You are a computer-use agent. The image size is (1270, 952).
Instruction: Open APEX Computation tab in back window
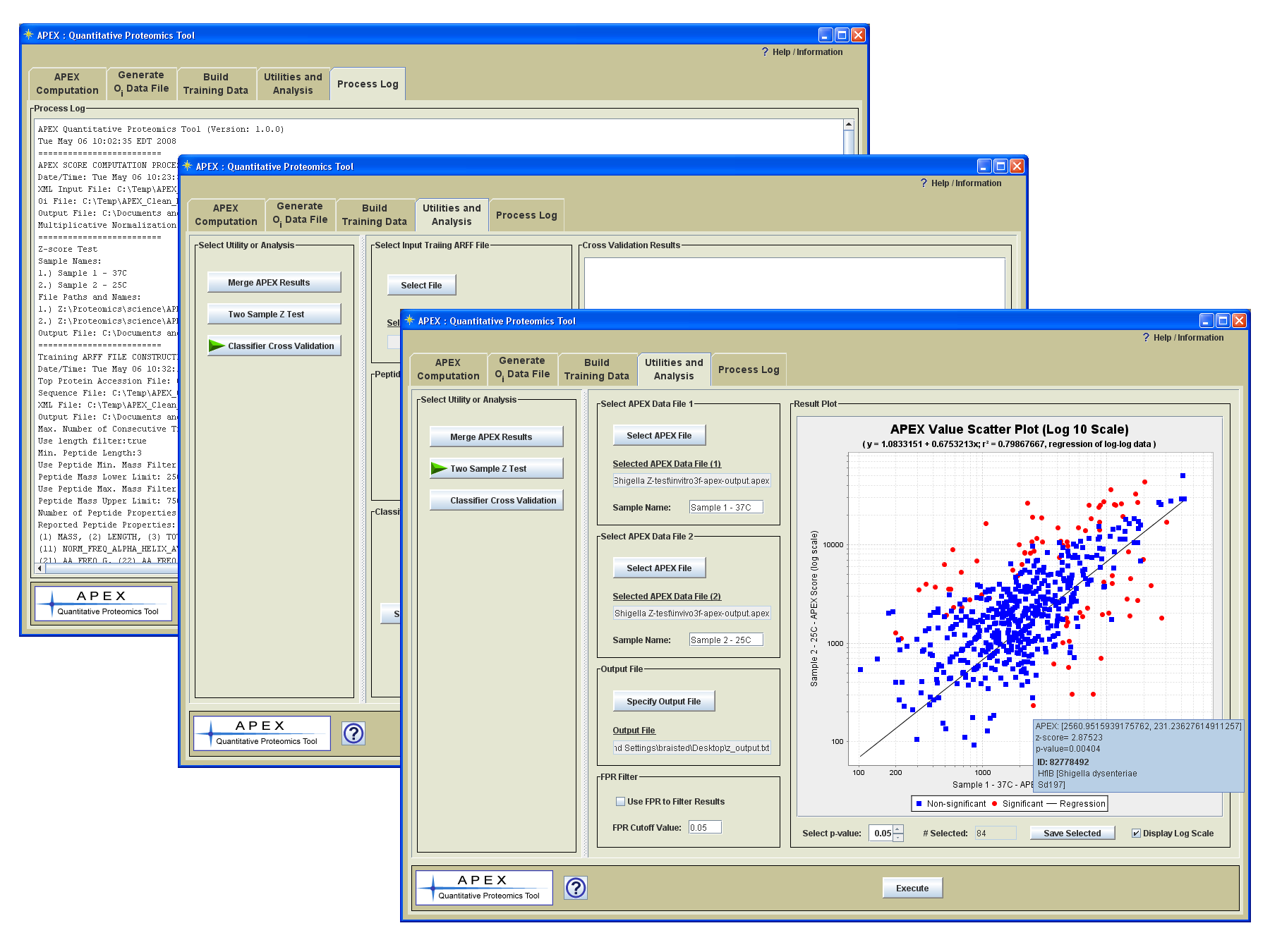coord(67,83)
